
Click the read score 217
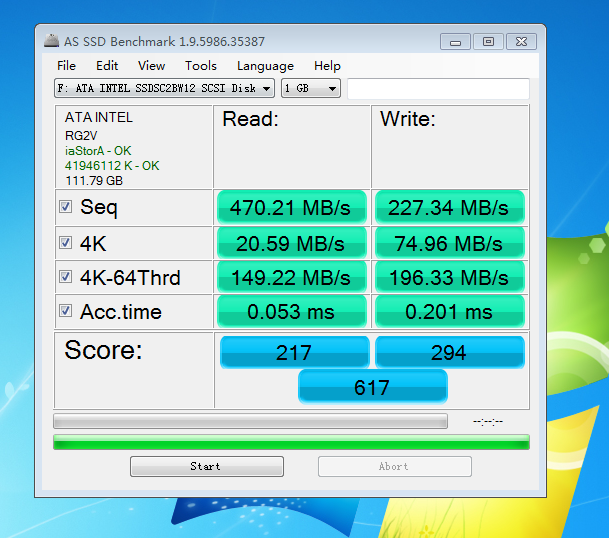tap(294, 352)
